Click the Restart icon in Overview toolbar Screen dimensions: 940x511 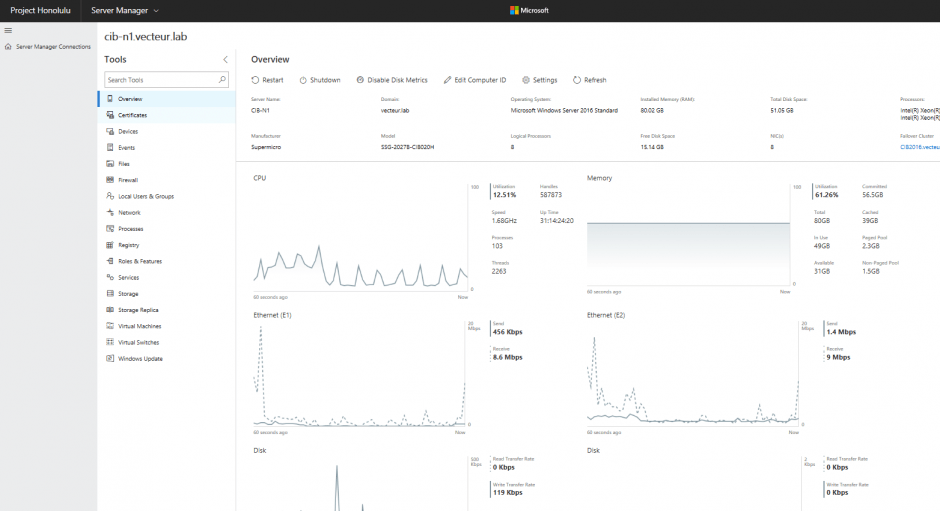point(255,80)
